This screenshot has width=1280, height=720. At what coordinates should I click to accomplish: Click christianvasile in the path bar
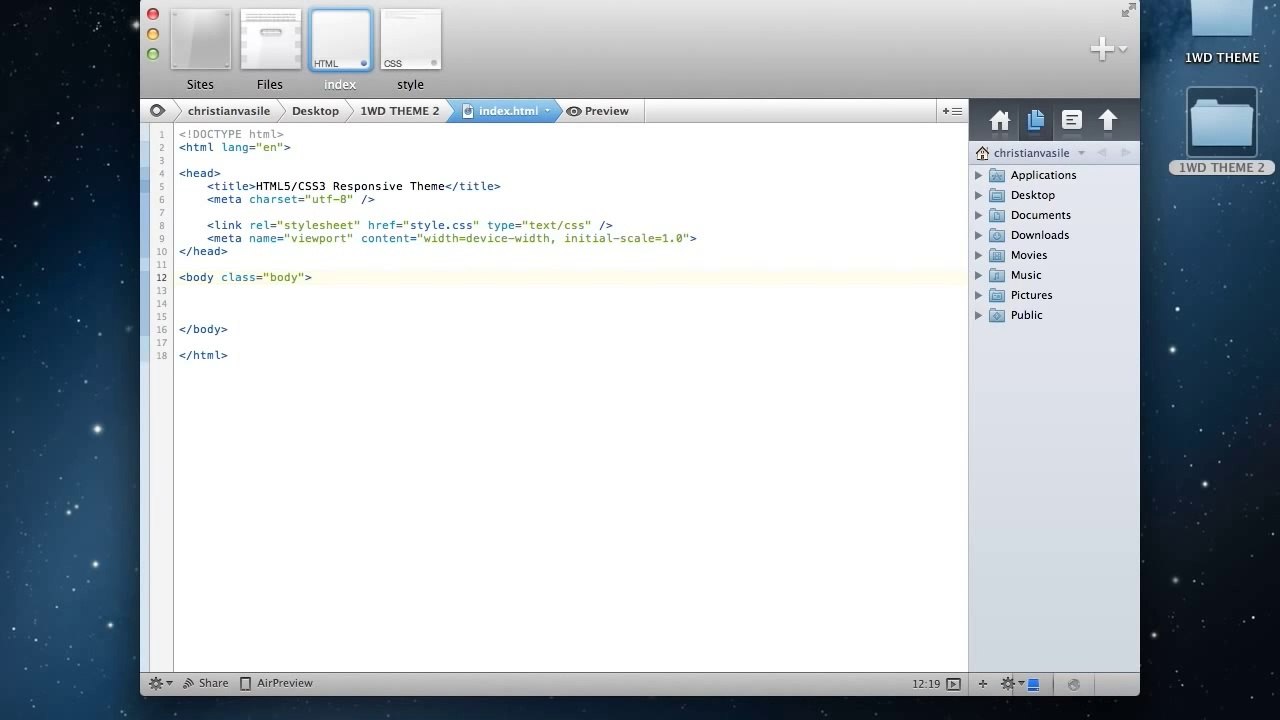[229, 111]
